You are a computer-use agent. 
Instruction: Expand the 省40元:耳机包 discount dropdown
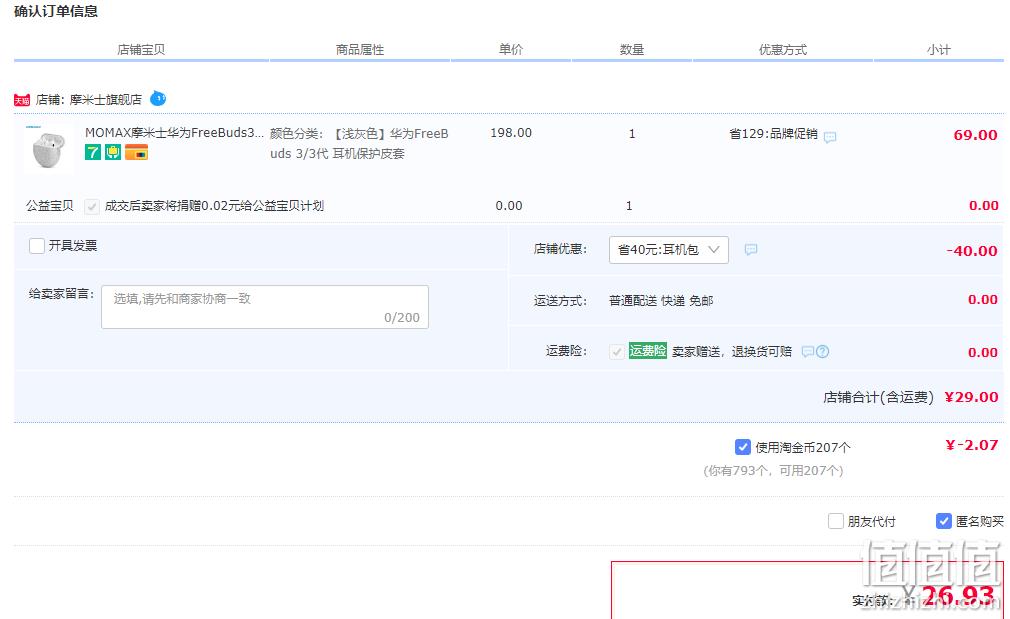point(669,250)
